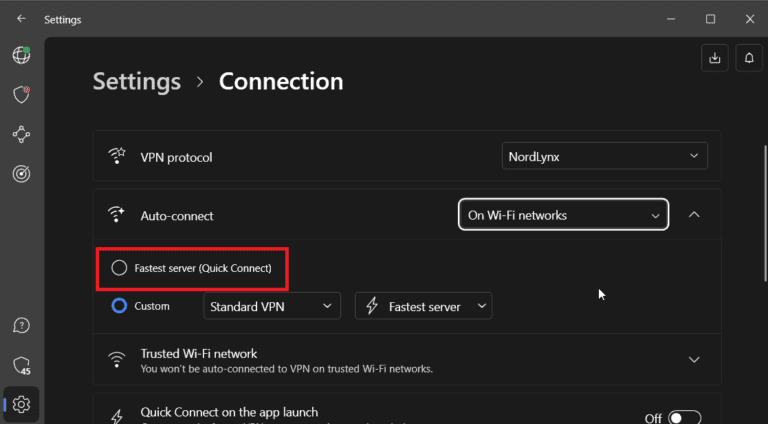Expand the Trusted Wi-Fi network section
768x424 pixels.
click(695, 360)
